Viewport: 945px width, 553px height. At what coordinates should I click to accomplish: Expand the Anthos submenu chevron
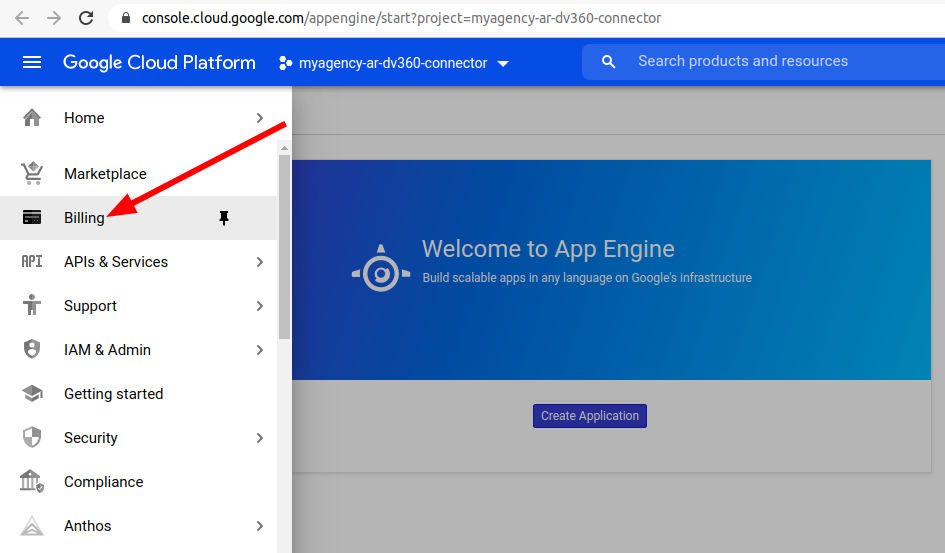260,526
